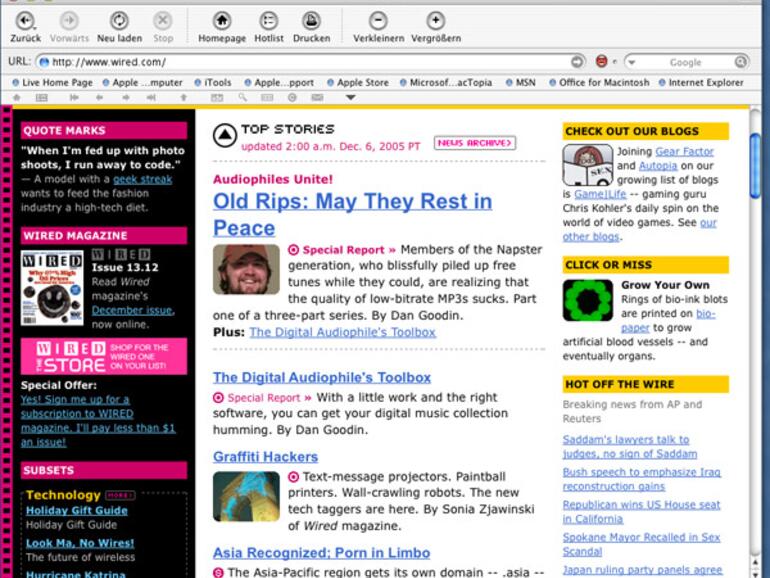Click subscription Special Offer link

point(98,421)
